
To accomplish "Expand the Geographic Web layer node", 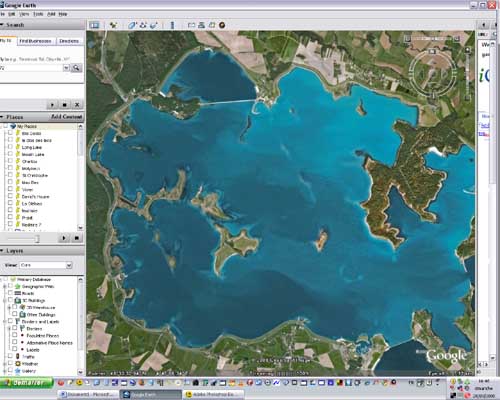I will click(x=4, y=286).
